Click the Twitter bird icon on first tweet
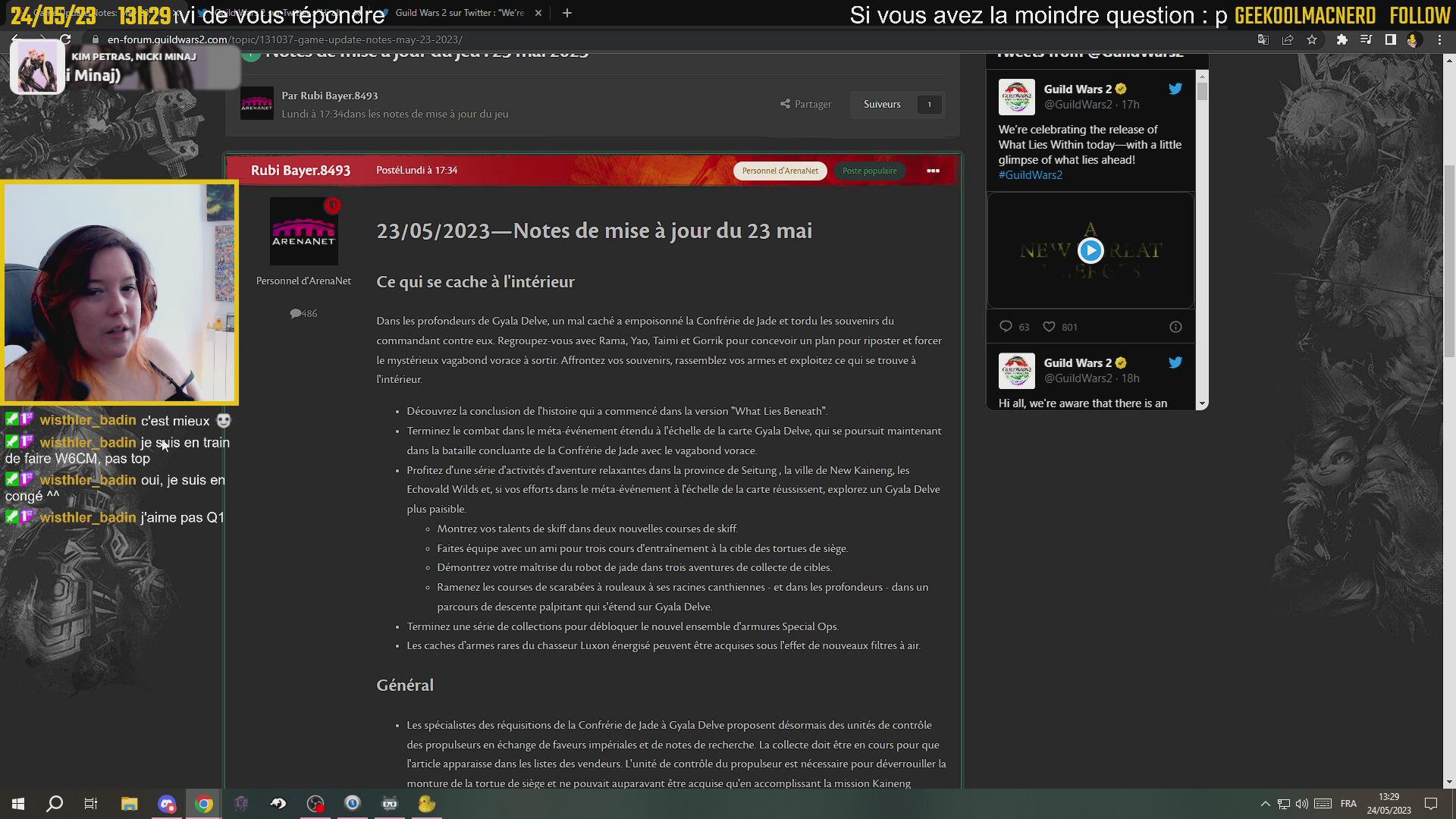 click(x=1175, y=89)
